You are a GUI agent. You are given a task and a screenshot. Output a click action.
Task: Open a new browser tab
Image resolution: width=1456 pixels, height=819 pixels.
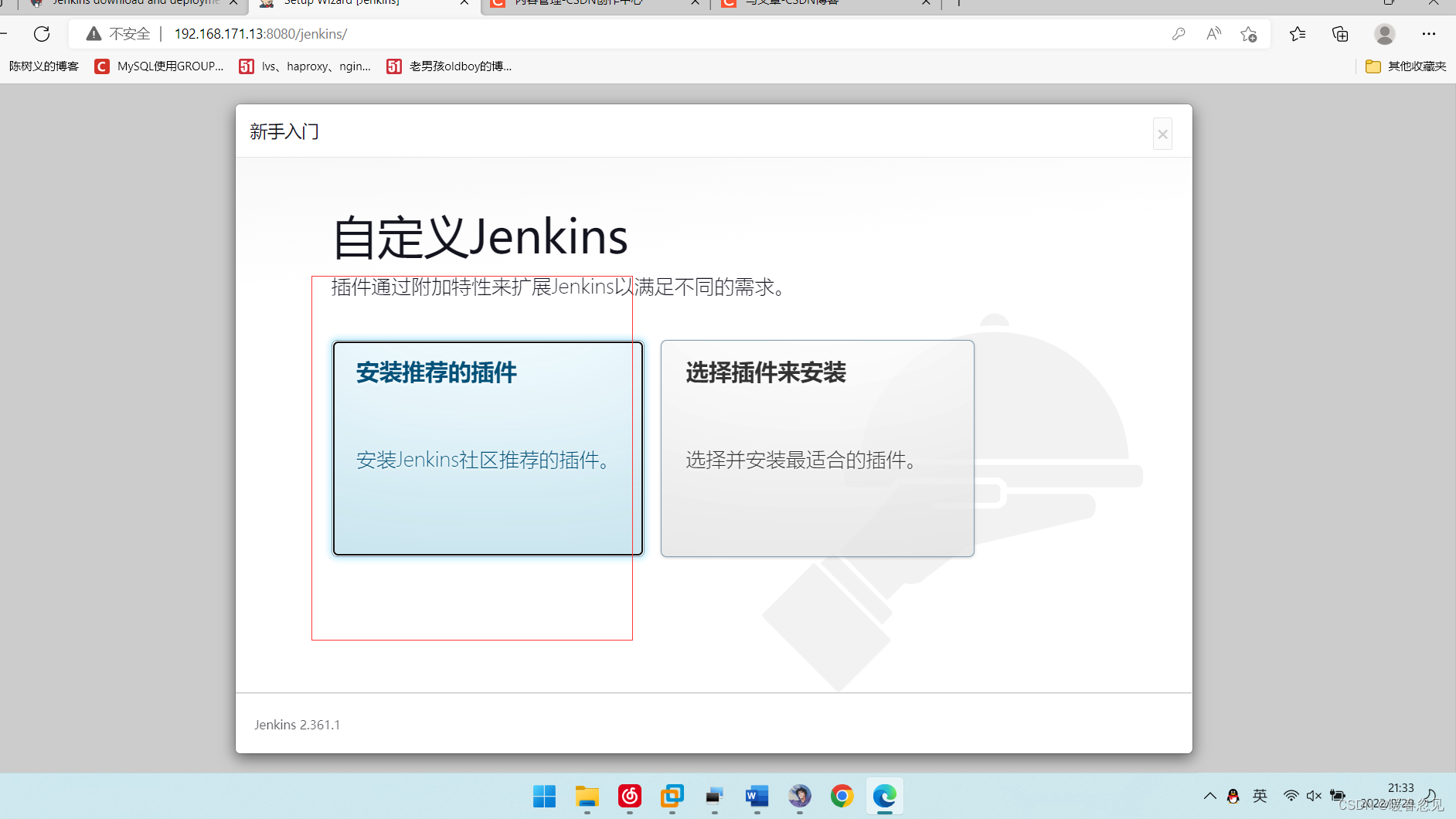pos(959,3)
